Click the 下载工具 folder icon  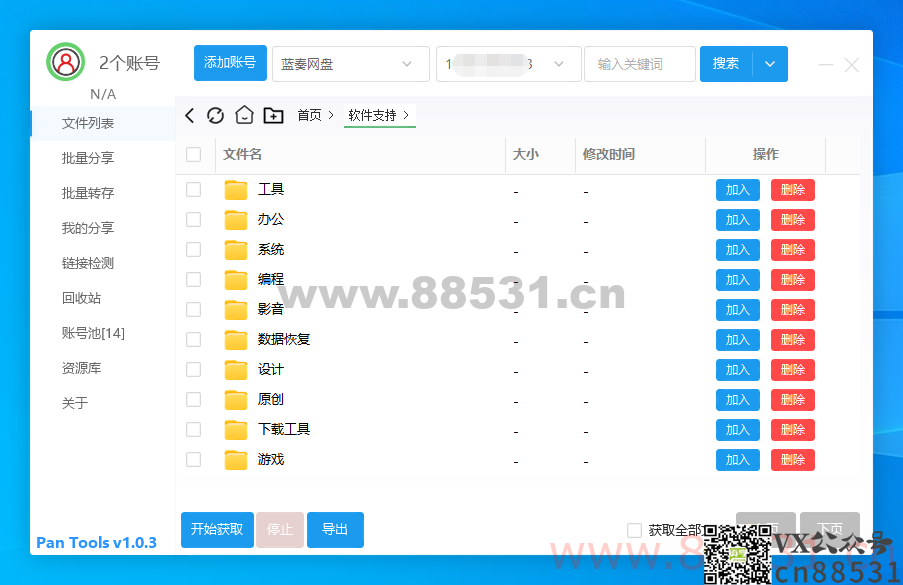(x=236, y=430)
